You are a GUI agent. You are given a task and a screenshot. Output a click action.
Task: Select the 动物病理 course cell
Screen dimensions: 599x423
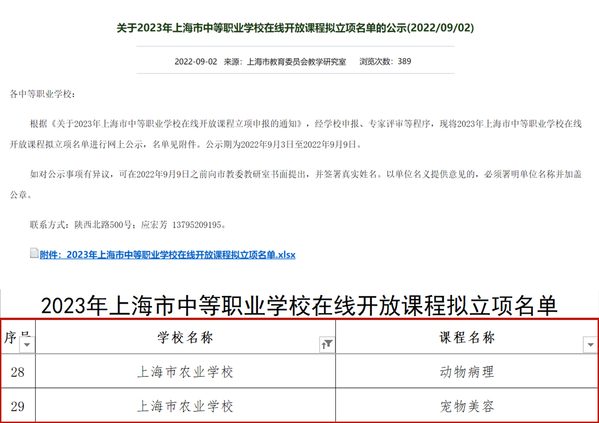point(467,371)
